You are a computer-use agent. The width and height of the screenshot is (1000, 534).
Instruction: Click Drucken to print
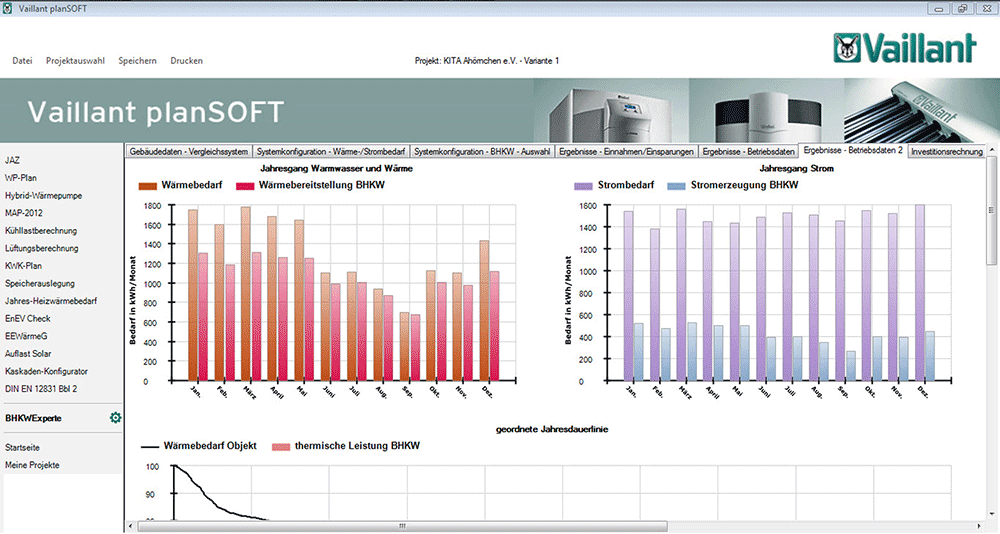point(186,61)
